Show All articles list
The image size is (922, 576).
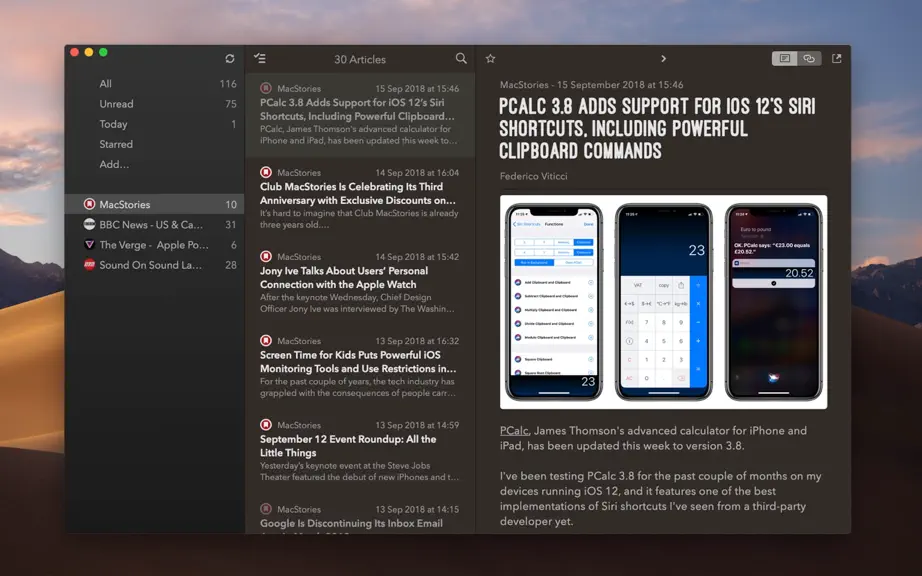coord(154,83)
